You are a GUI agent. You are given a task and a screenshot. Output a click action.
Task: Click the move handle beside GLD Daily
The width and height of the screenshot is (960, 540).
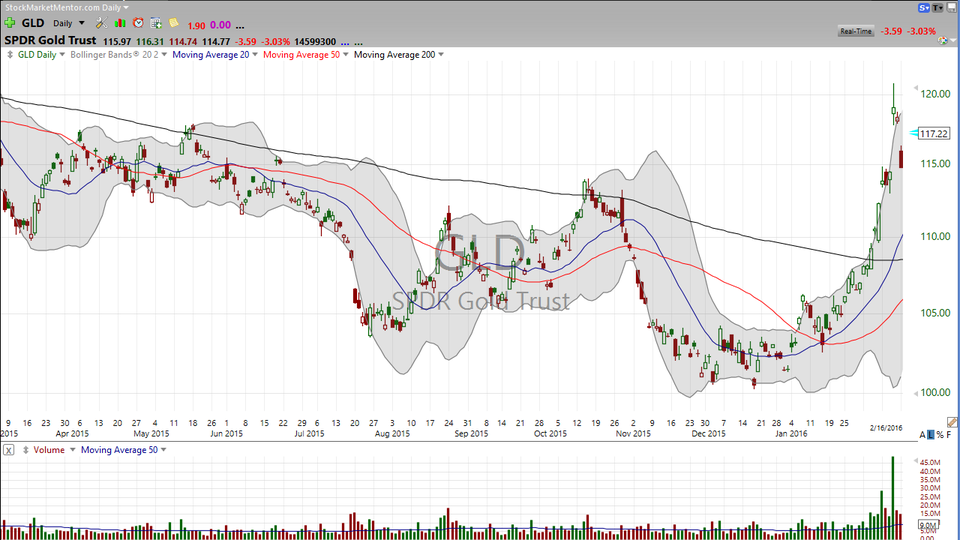[10, 54]
